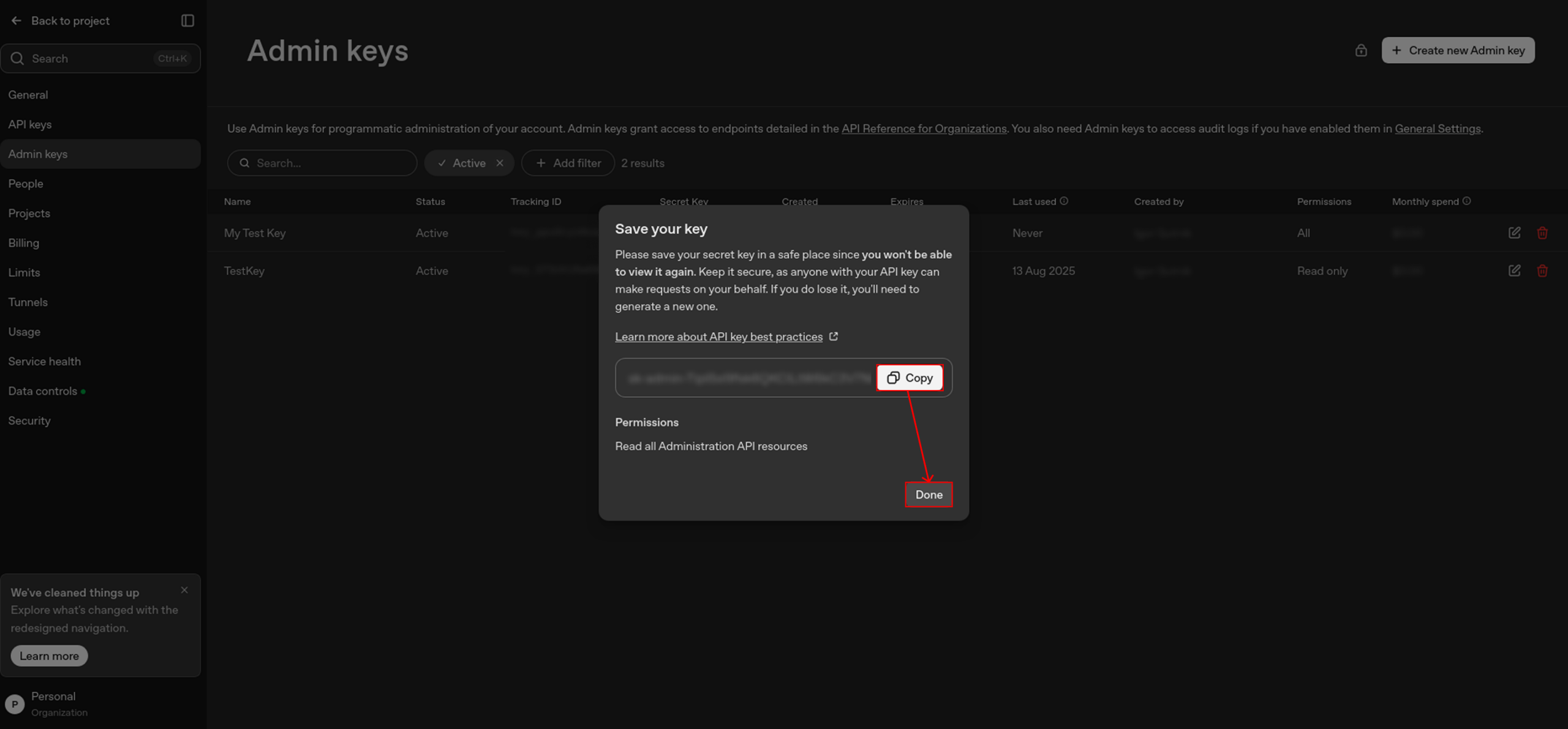Click the 'Never' last used cell
This screenshot has width=1568, height=729.
[1027, 233]
